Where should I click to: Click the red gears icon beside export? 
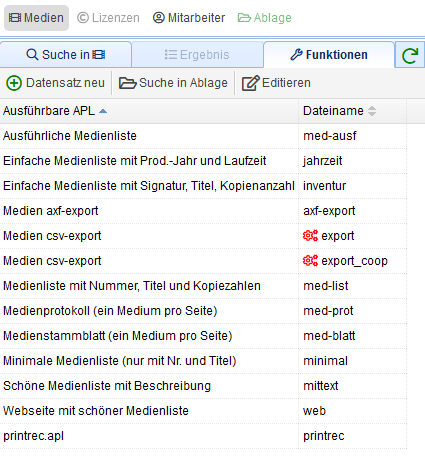[x=310, y=236]
